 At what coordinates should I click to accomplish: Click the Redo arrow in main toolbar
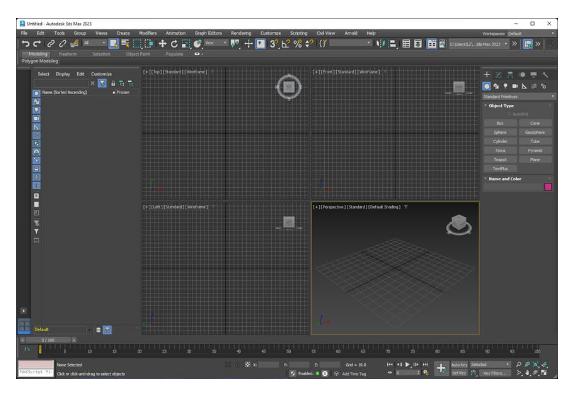pos(37,44)
